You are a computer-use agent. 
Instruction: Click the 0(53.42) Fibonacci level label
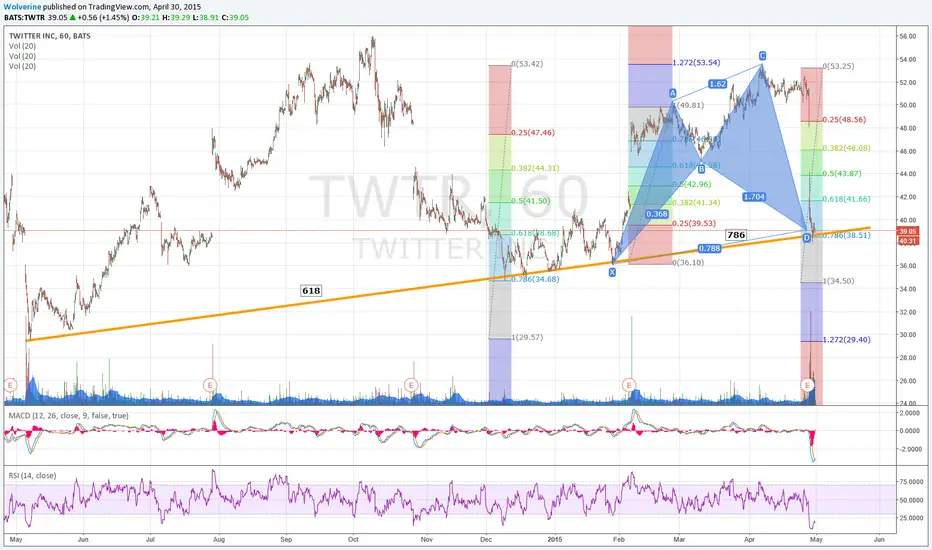click(527, 64)
